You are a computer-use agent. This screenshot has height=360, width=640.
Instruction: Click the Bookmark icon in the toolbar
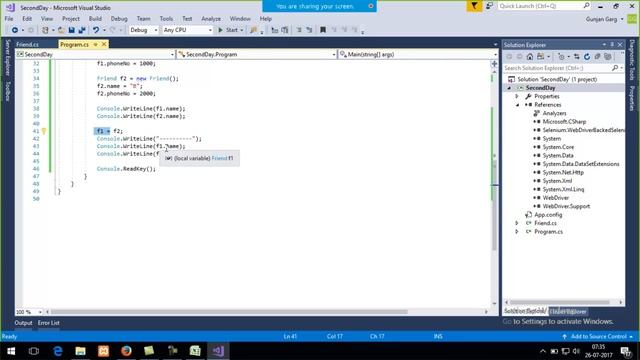point(323,30)
